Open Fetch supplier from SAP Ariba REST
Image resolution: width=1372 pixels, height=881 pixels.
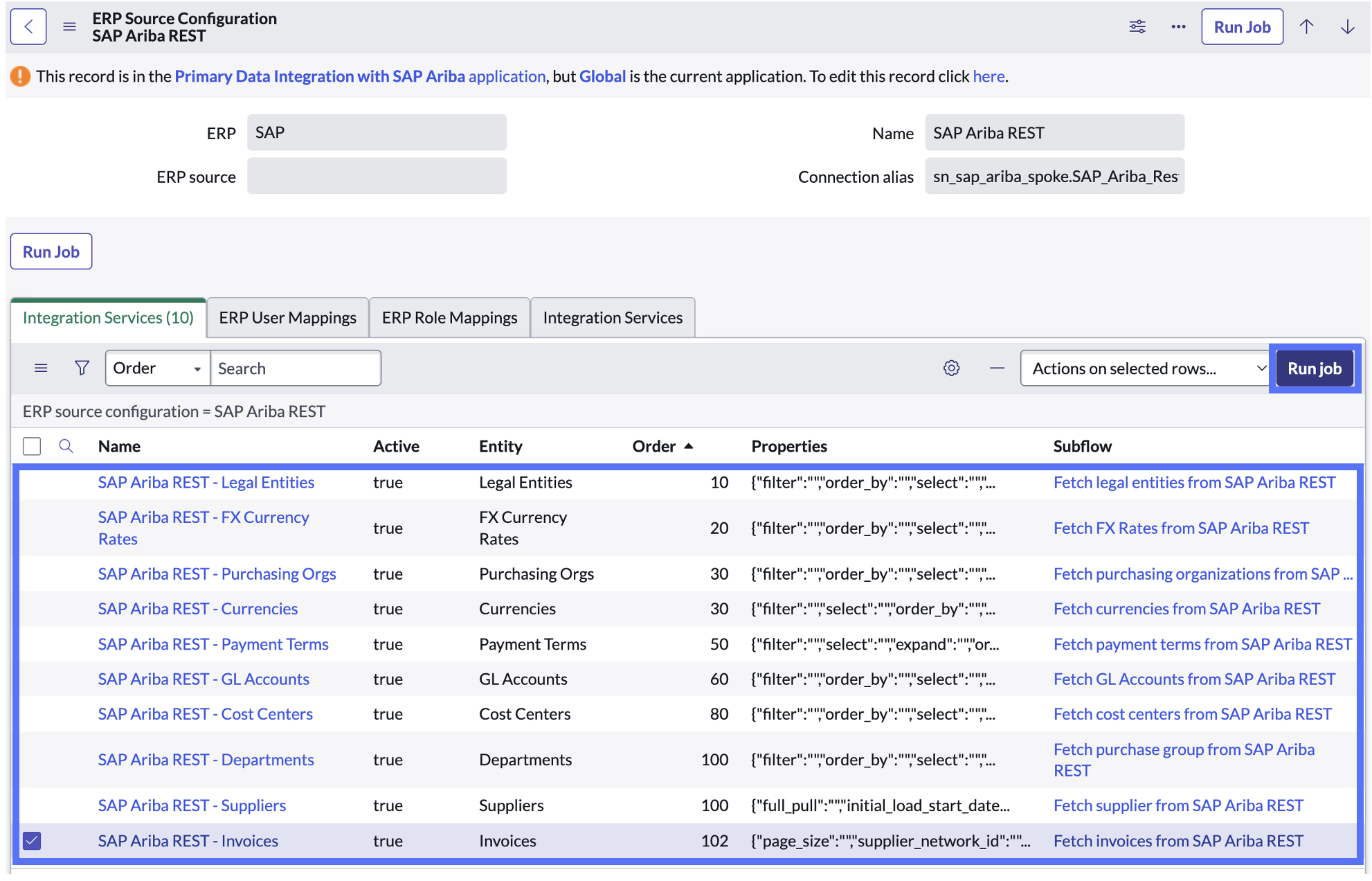click(1178, 805)
